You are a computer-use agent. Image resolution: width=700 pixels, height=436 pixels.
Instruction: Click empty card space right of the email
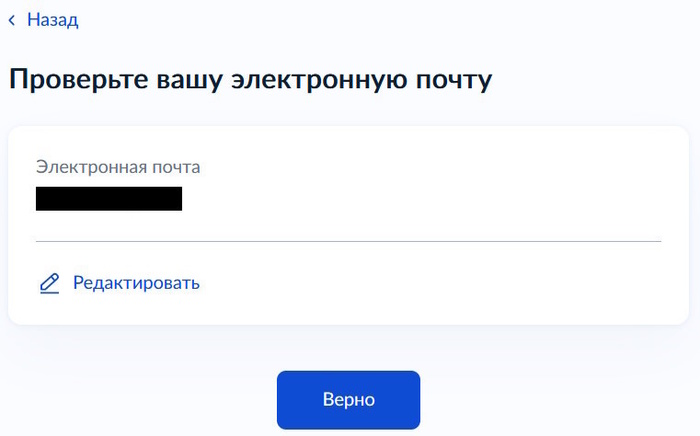[x=420, y=198]
